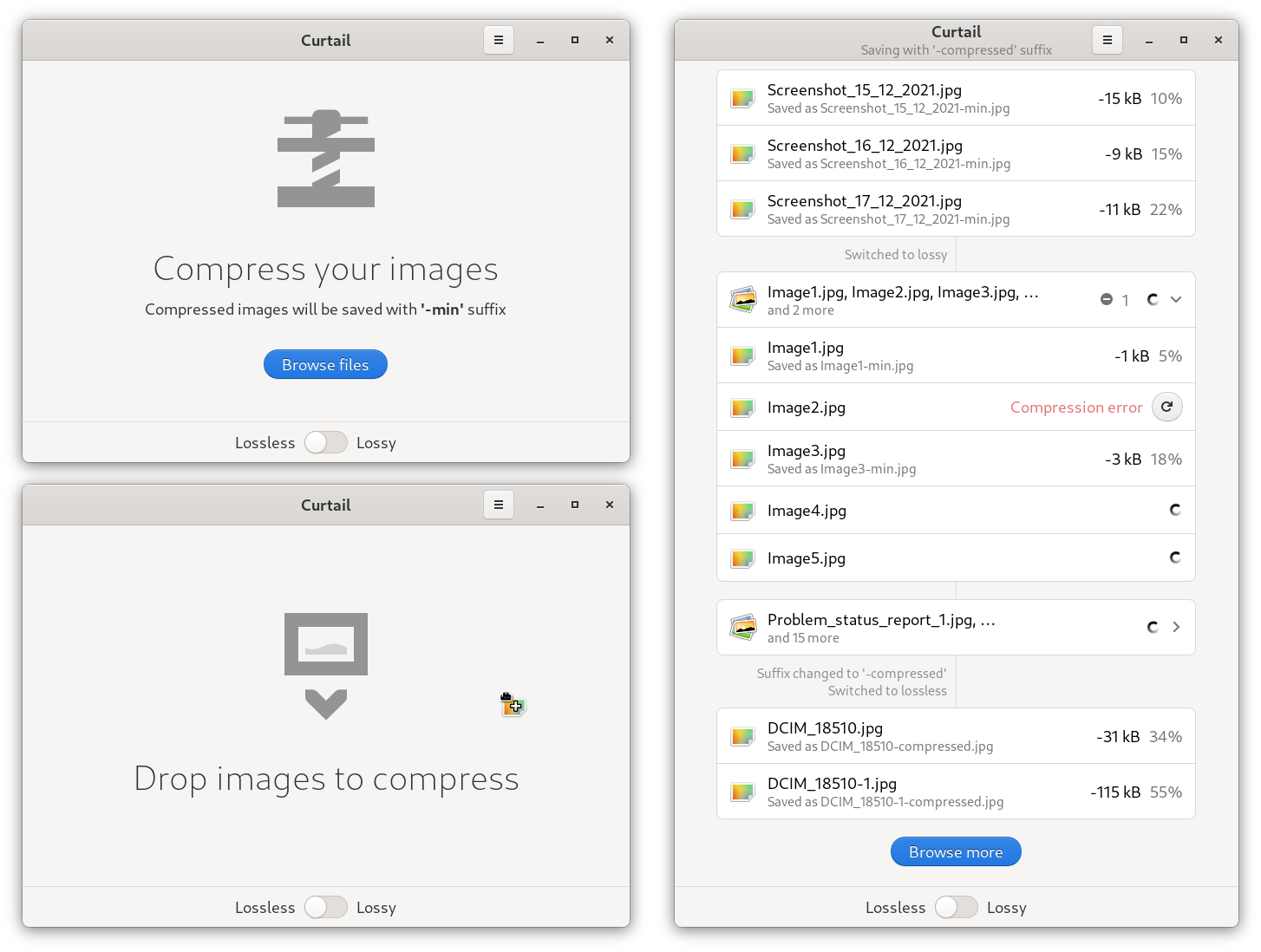Click Screenshot_17_12_2021.jpg file name
The image size is (1261, 952).
click(865, 201)
